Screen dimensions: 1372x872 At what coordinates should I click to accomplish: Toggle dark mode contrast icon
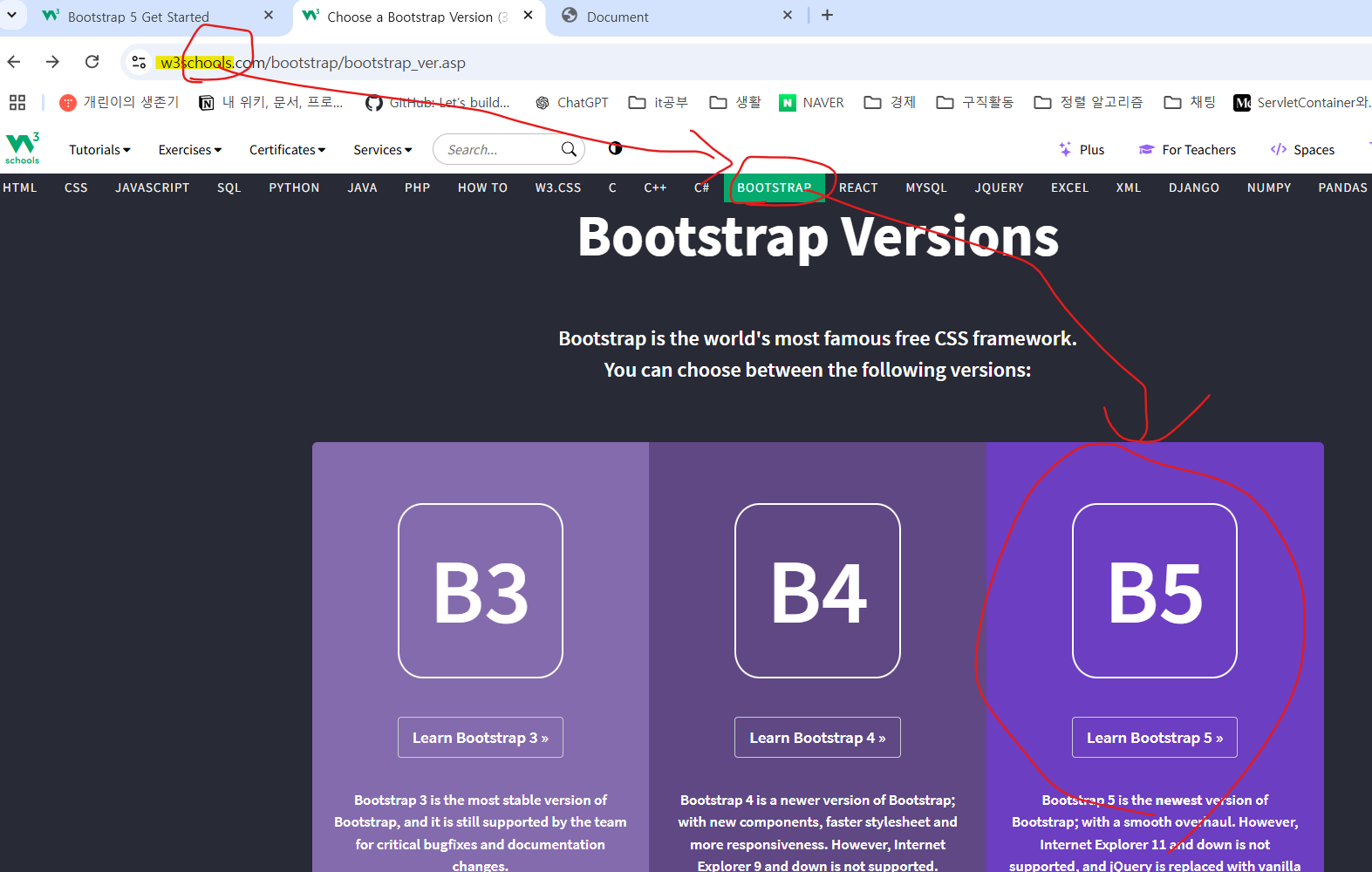615,148
